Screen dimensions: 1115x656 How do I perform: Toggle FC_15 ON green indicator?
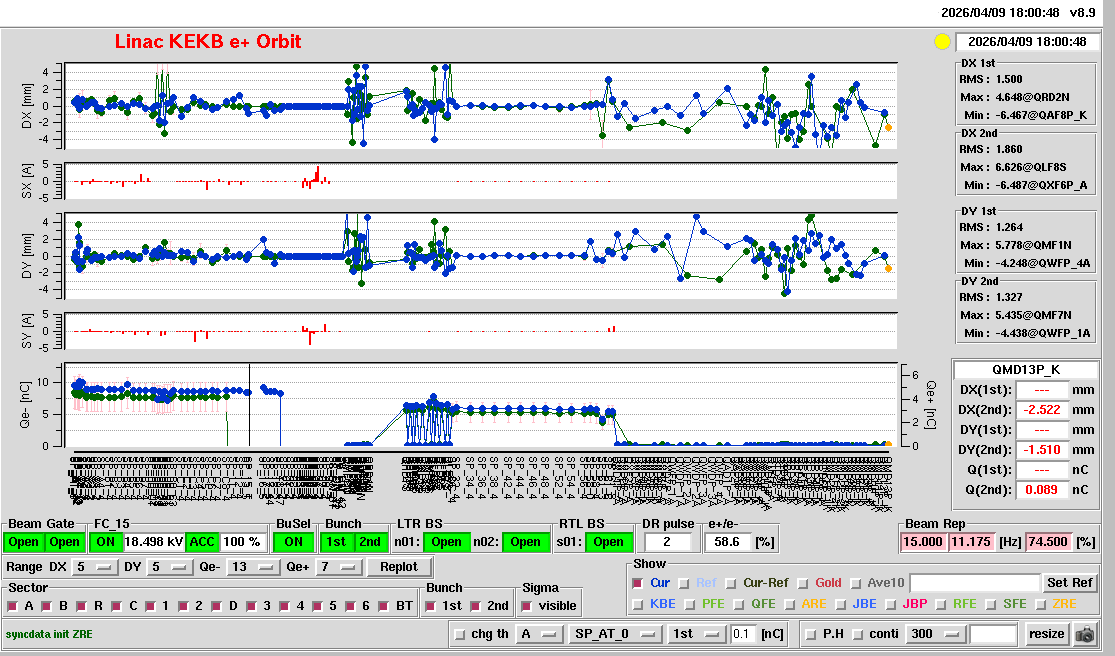(105, 542)
